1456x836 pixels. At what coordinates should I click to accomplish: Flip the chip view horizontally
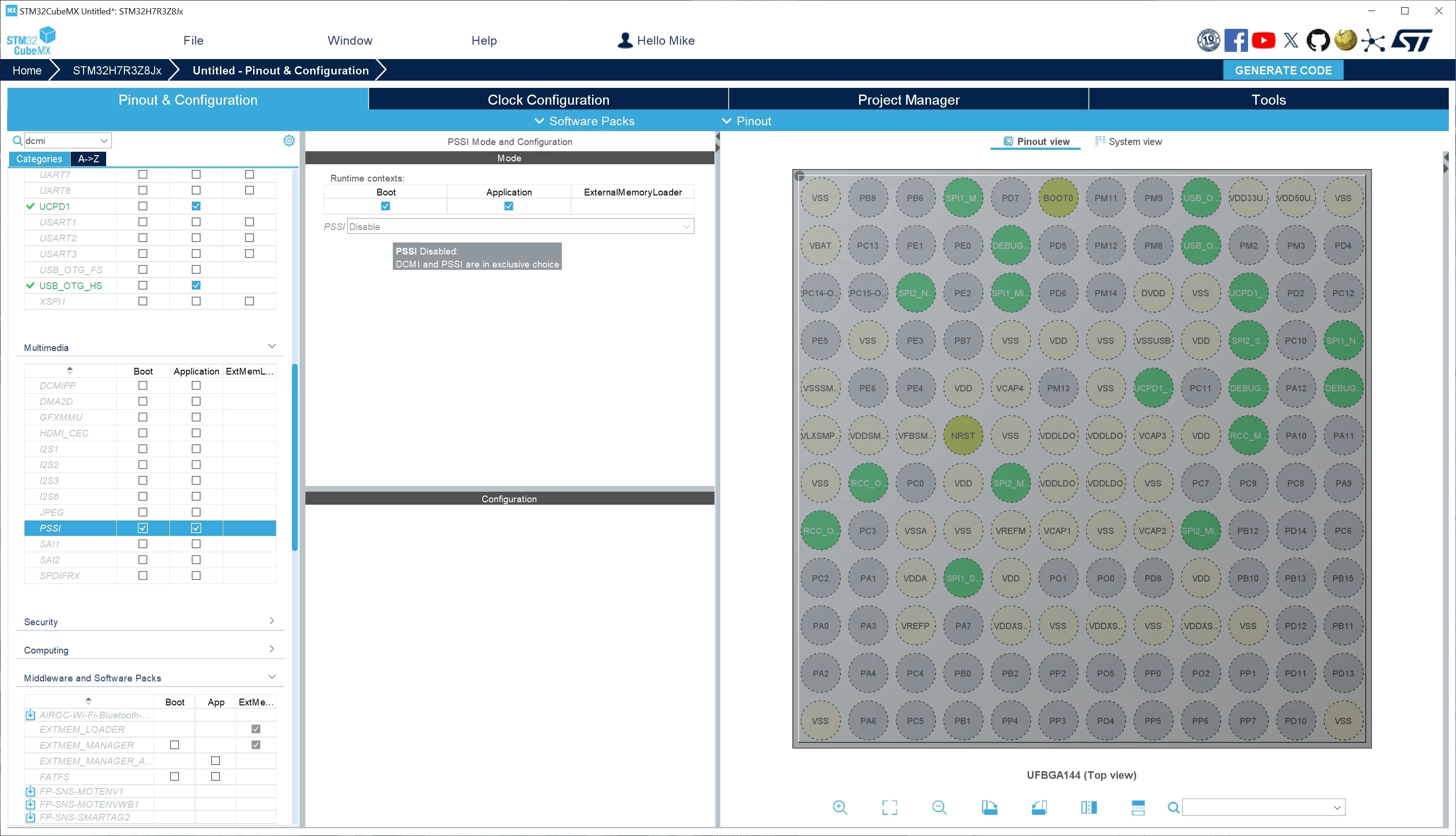1089,807
